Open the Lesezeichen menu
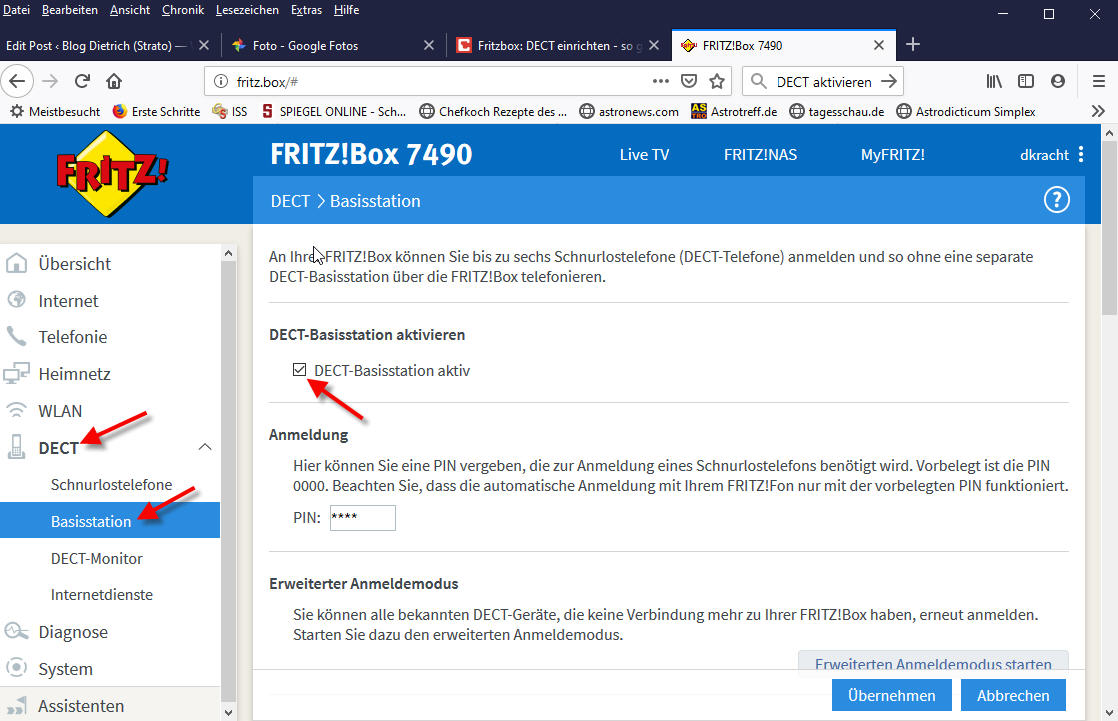Viewport: 1118px width, 721px height. 247,10
